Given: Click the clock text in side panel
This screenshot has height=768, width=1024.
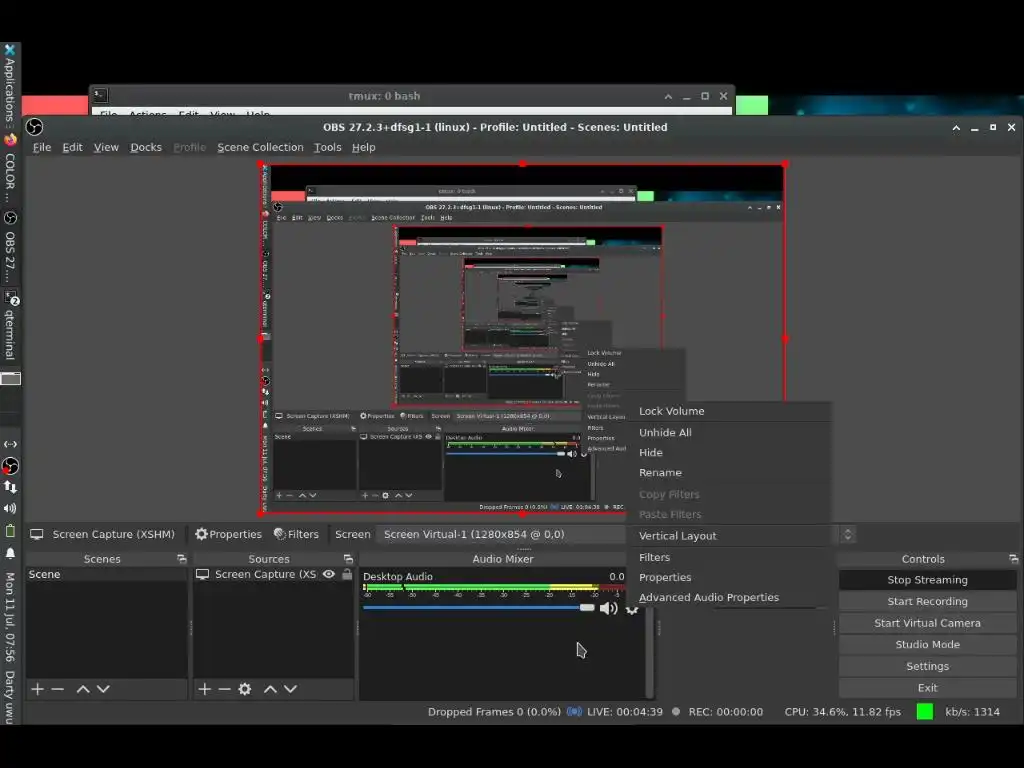Looking at the screenshot, I should [x=10, y=617].
